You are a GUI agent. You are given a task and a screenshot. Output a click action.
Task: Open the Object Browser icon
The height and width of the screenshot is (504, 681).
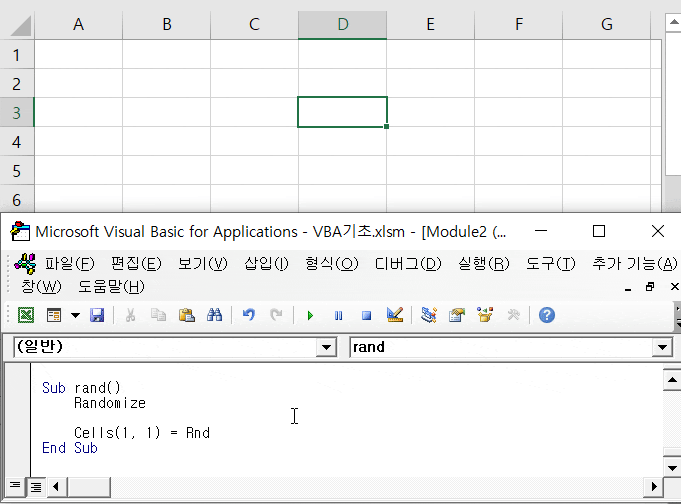click(485, 315)
